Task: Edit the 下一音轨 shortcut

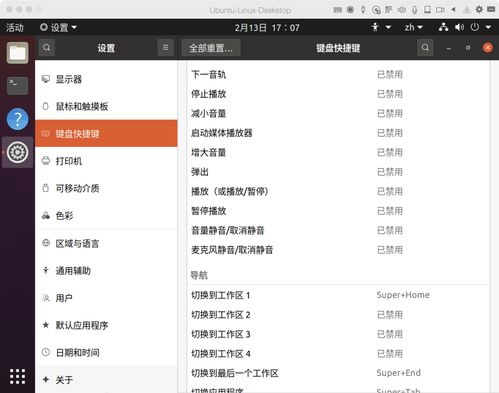Action: coord(338,74)
